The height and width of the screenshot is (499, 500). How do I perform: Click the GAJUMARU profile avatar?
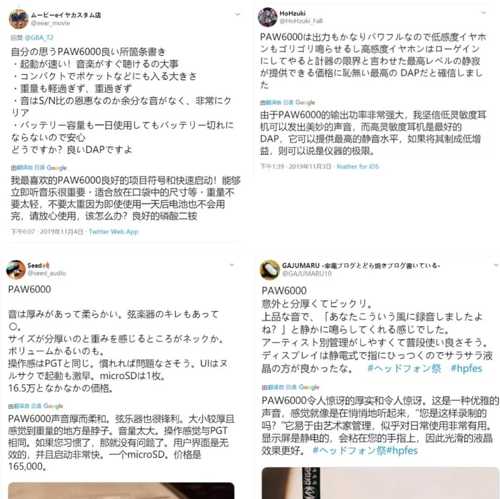point(269,269)
